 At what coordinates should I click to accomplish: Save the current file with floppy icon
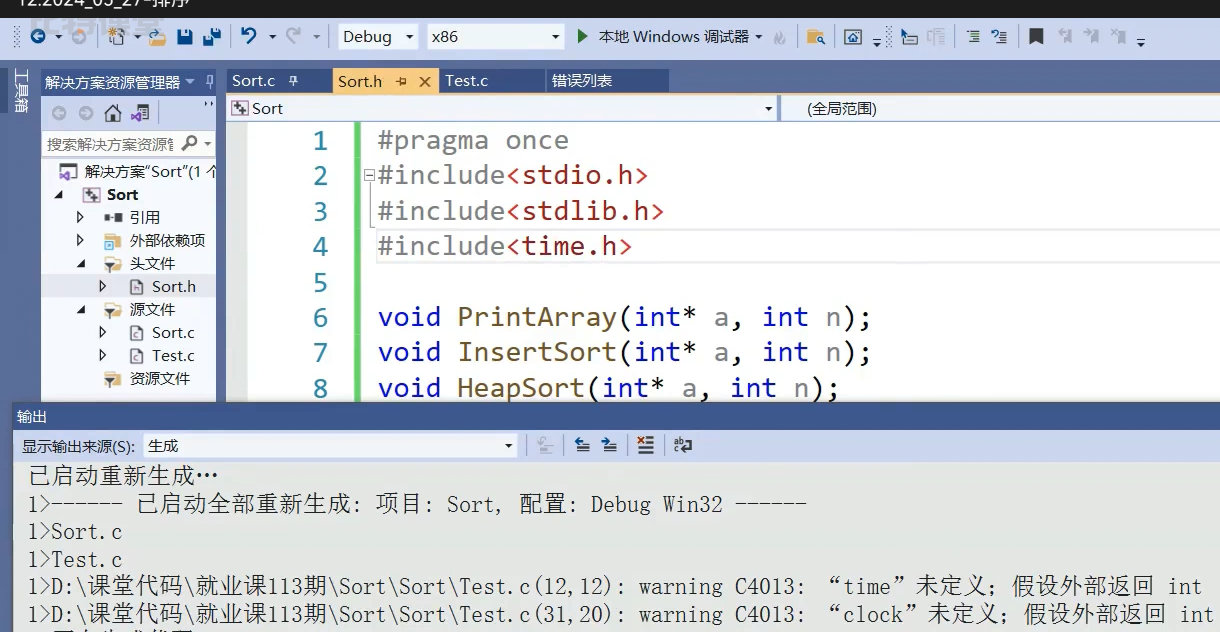click(x=184, y=37)
